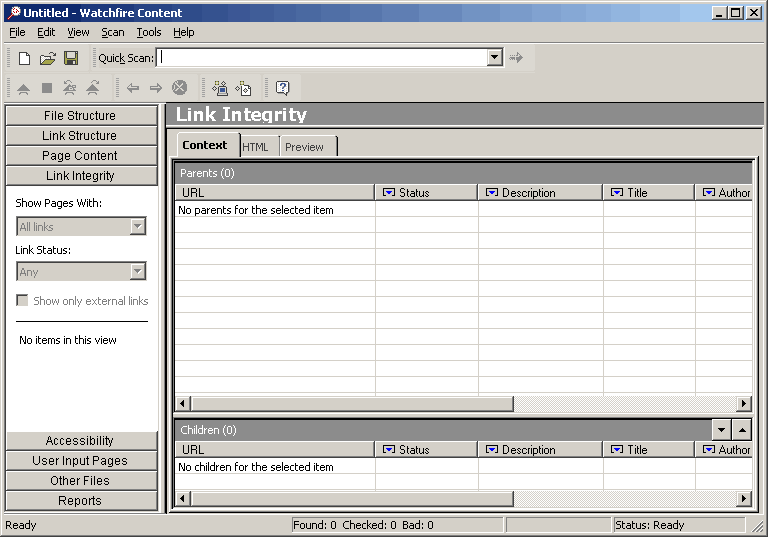
Task: Open the Link Status Any dropdown
Action: tap(138, 271)
